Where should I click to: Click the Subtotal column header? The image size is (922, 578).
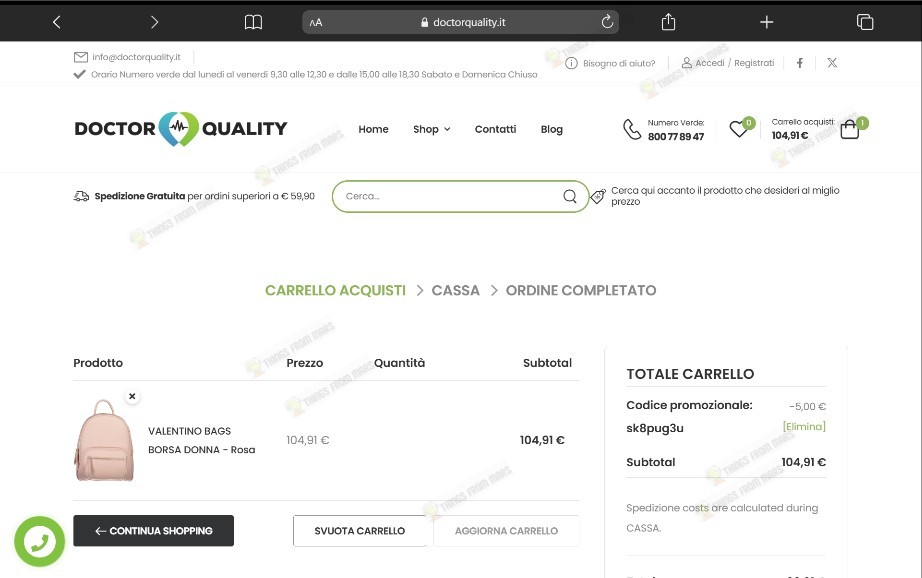[x=547, y=363]
